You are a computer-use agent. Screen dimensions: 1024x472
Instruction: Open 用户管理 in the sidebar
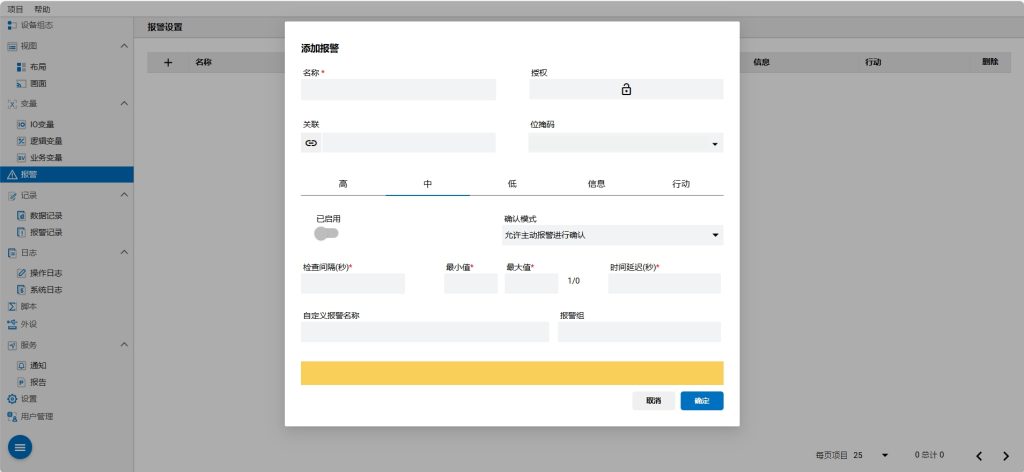click(x=37, y=416)
